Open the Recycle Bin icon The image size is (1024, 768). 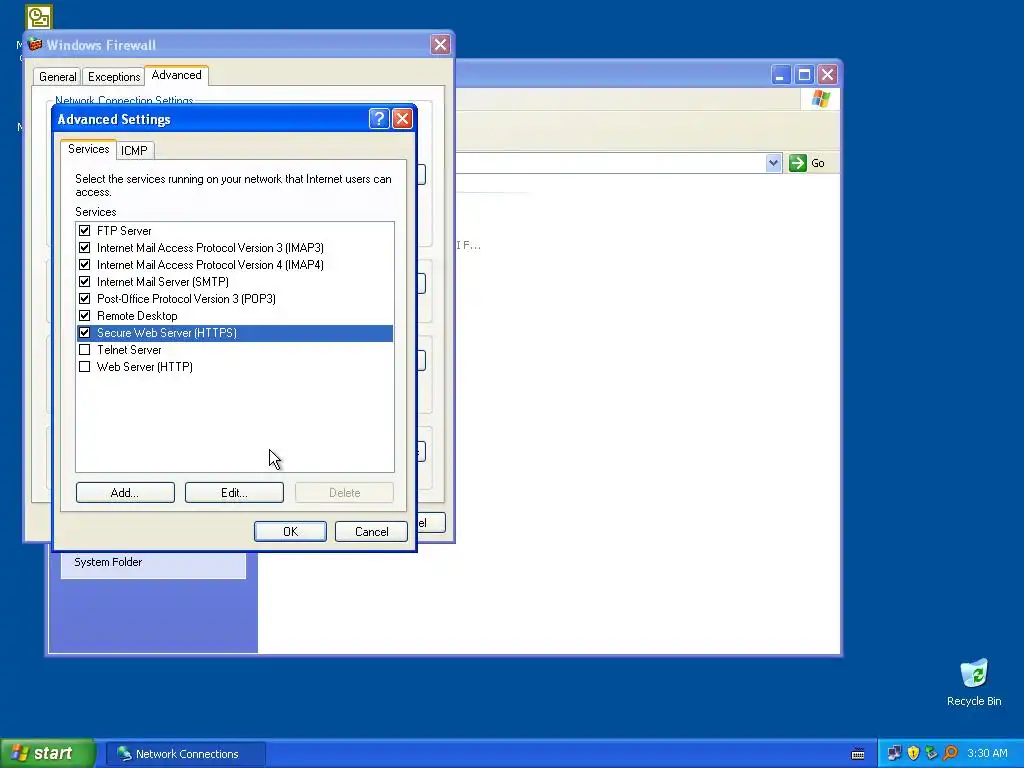[x=974, y=674]
